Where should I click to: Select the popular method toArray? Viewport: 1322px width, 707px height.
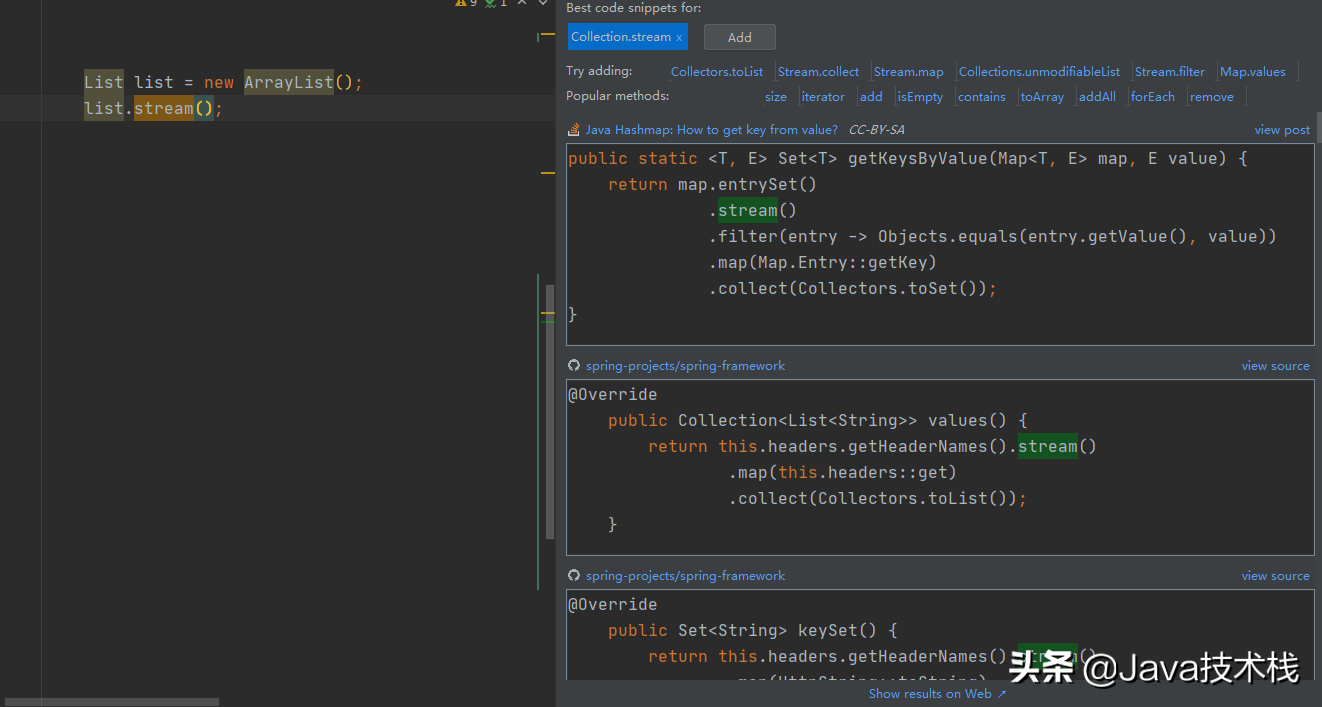(x=1042, y=97)
